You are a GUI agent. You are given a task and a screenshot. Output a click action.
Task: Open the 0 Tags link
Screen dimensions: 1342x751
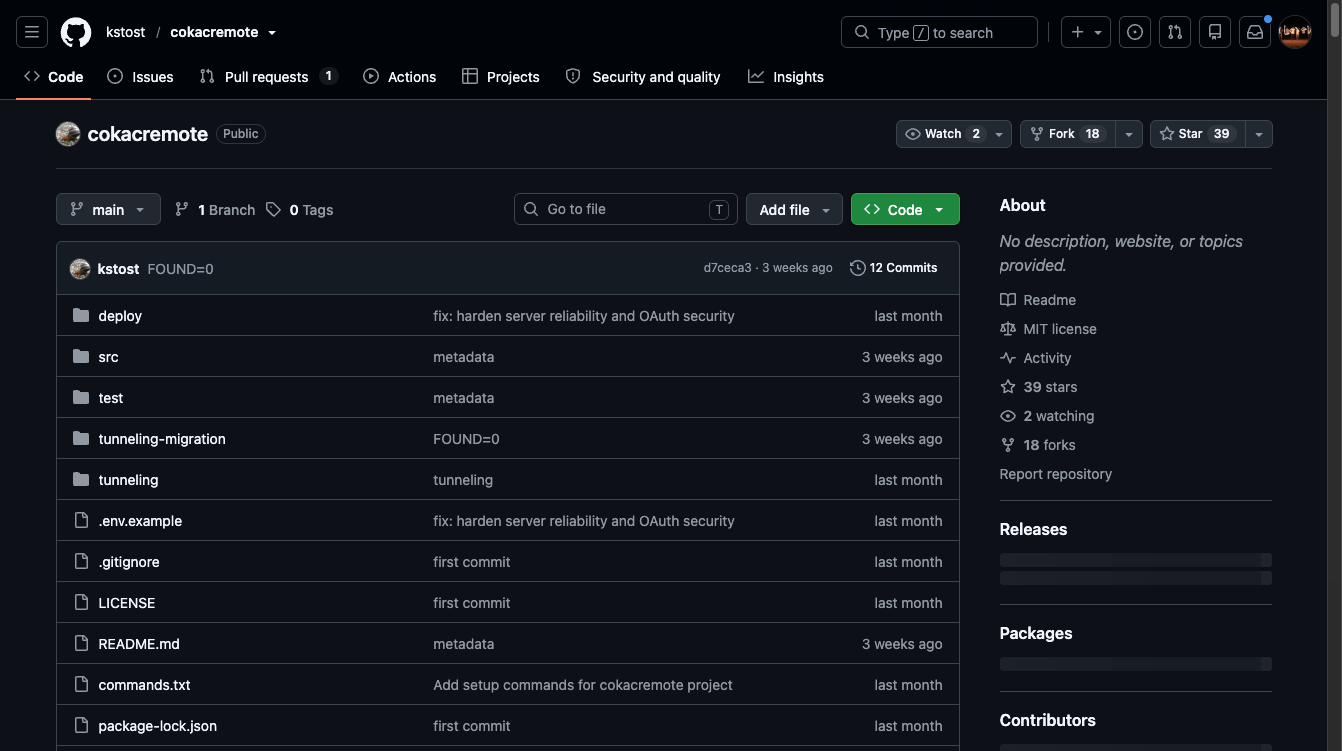click(300, 210)
